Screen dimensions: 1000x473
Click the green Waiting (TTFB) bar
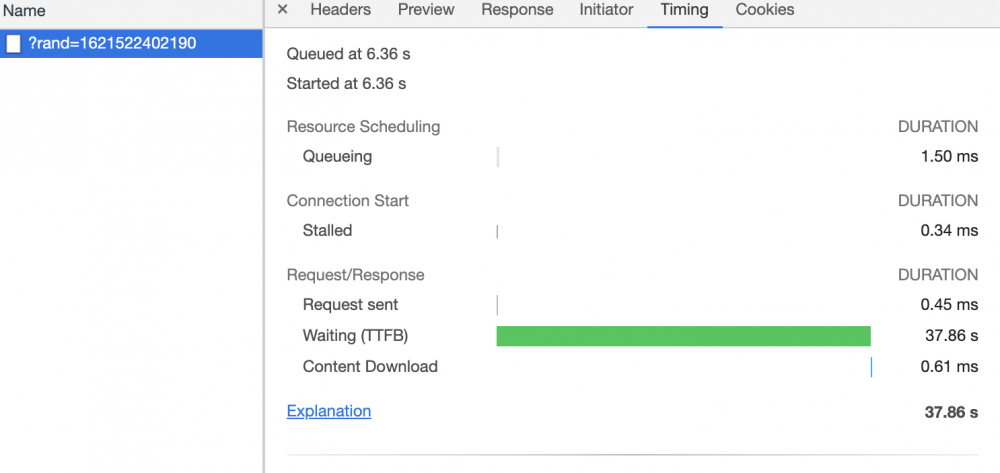pyautogui.click(x=683, y=336)
